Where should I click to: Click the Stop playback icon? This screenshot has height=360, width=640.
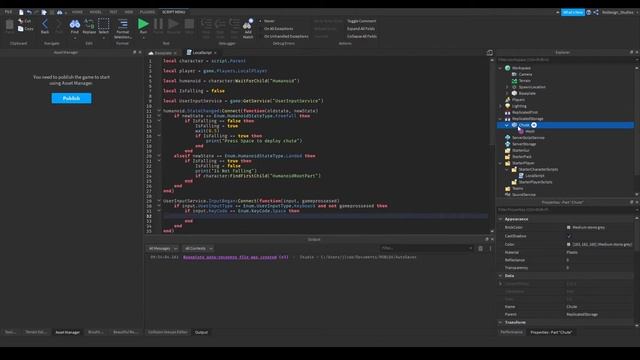[189, 24]
